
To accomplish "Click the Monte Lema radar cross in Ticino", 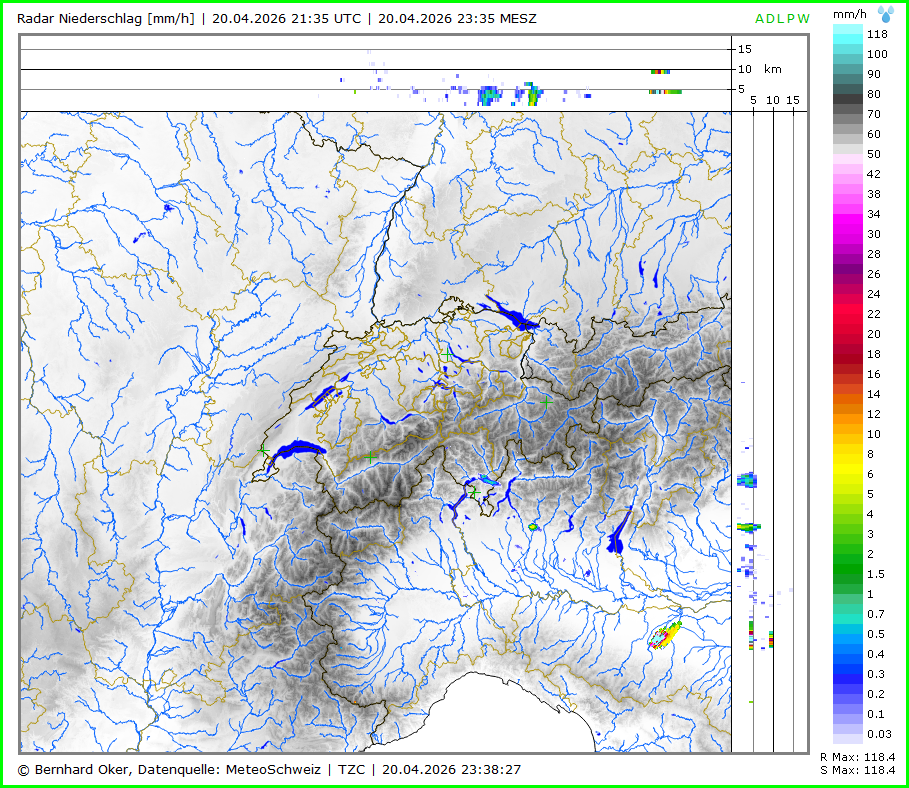I will tap(475, 493).
